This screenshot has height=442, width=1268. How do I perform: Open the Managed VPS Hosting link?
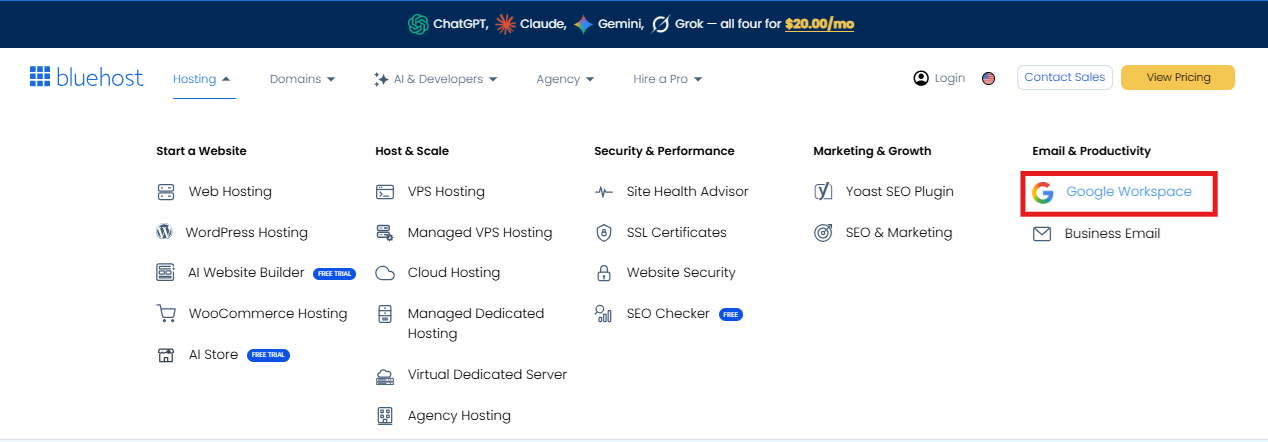[x=480, y=232]
